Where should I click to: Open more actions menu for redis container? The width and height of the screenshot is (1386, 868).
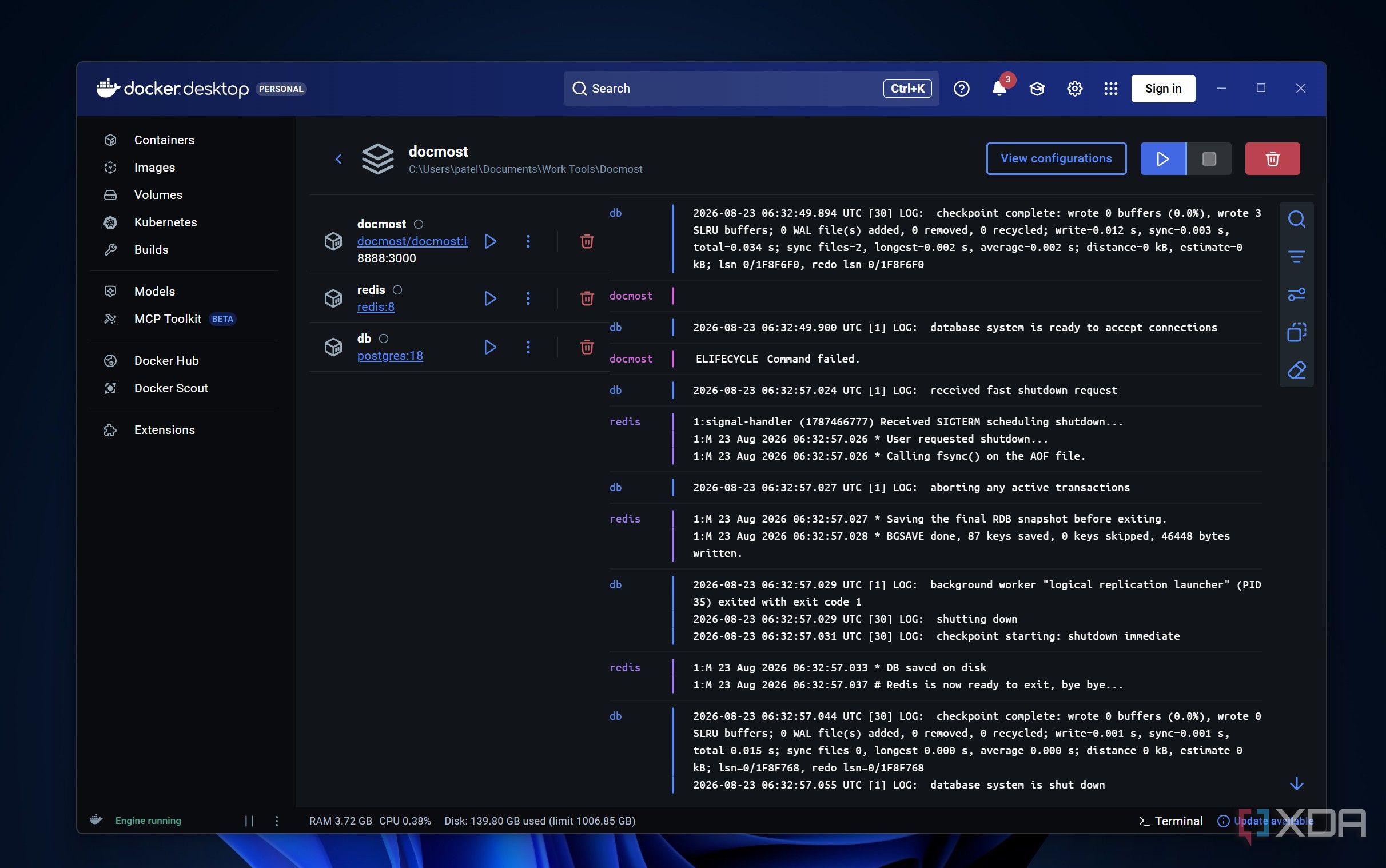point(528,298)
